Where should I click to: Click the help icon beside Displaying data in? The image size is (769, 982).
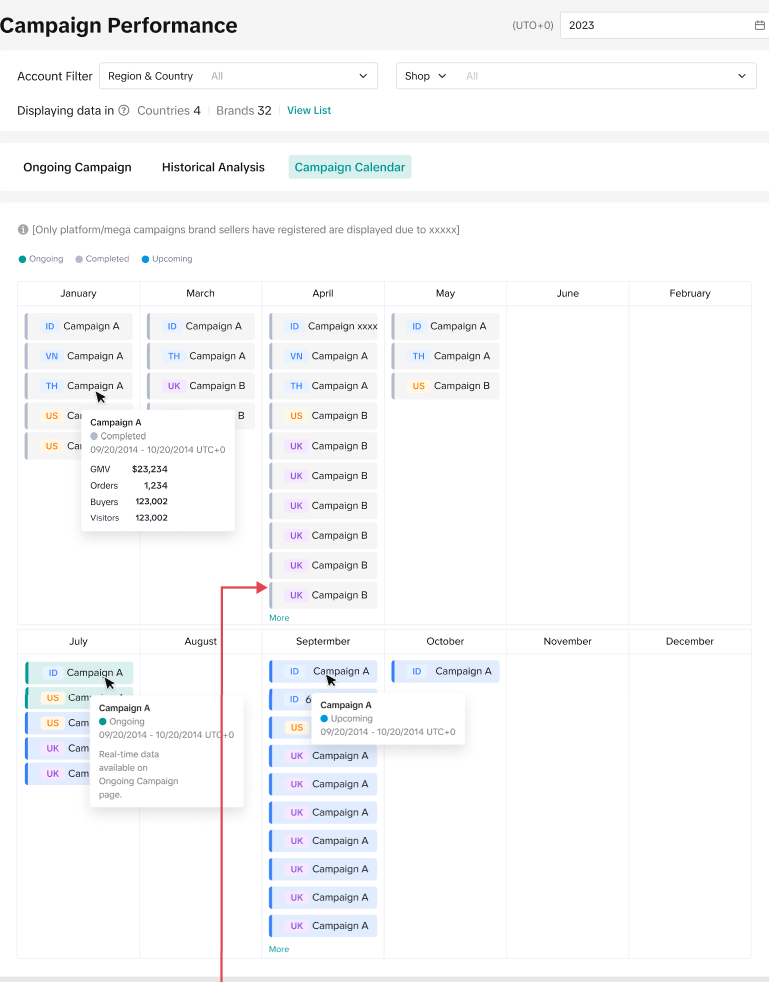124,111
